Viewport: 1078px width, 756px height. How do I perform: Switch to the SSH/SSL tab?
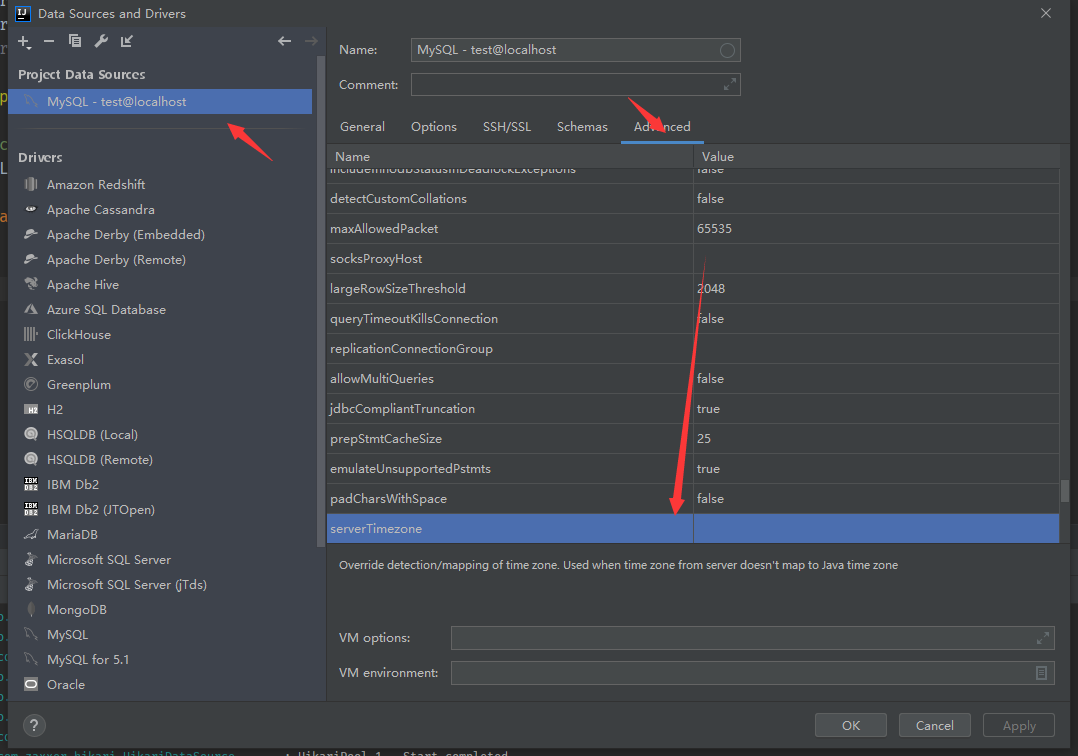click(507, 127)
